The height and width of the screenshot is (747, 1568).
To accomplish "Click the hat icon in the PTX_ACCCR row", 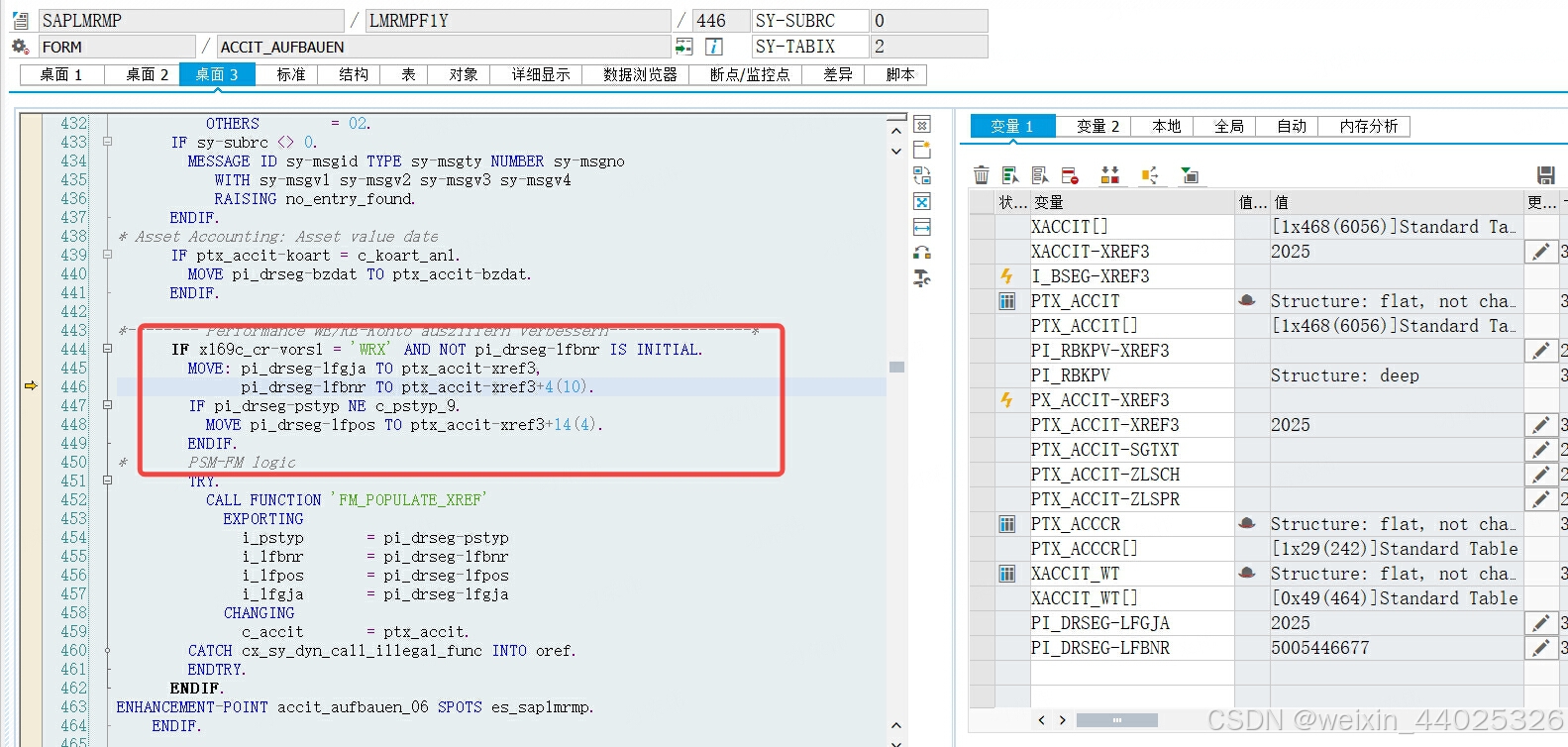I will [1247, 523].
